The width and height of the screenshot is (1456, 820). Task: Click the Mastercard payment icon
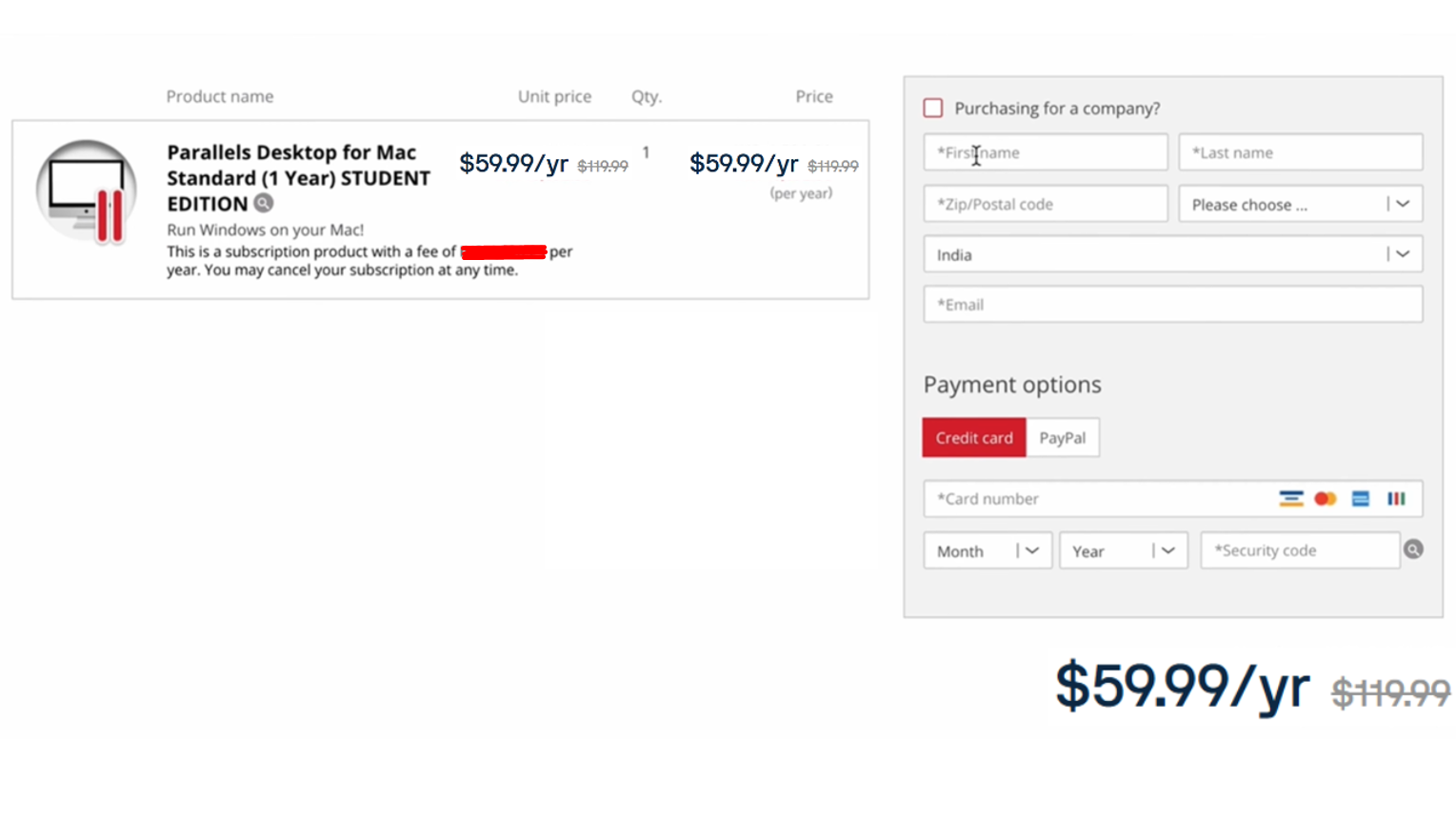[1326, 498]
